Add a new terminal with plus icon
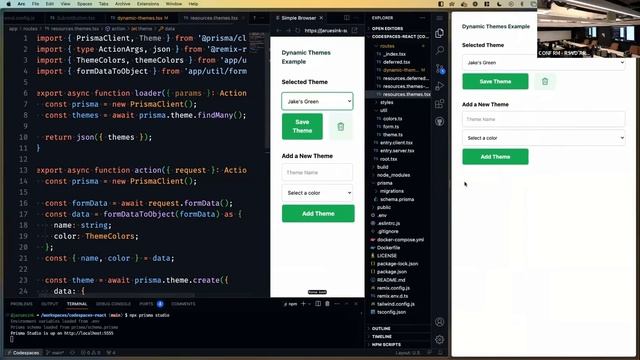This screenshot has height=360, width=640. (303, 304)
